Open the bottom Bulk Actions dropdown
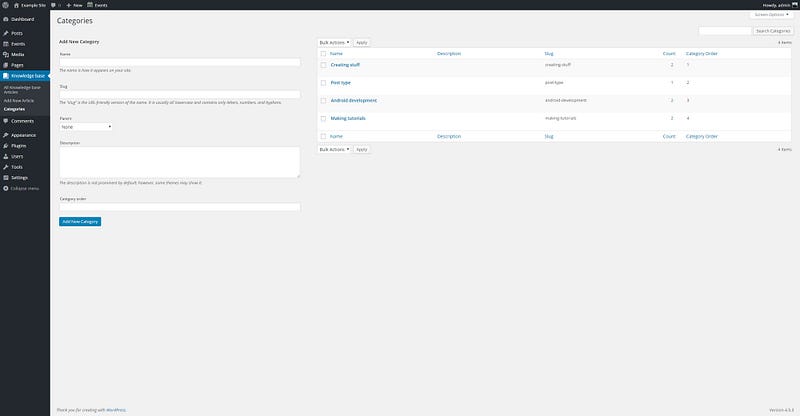Screen dimensions: 800x416 tap(334, 150)
